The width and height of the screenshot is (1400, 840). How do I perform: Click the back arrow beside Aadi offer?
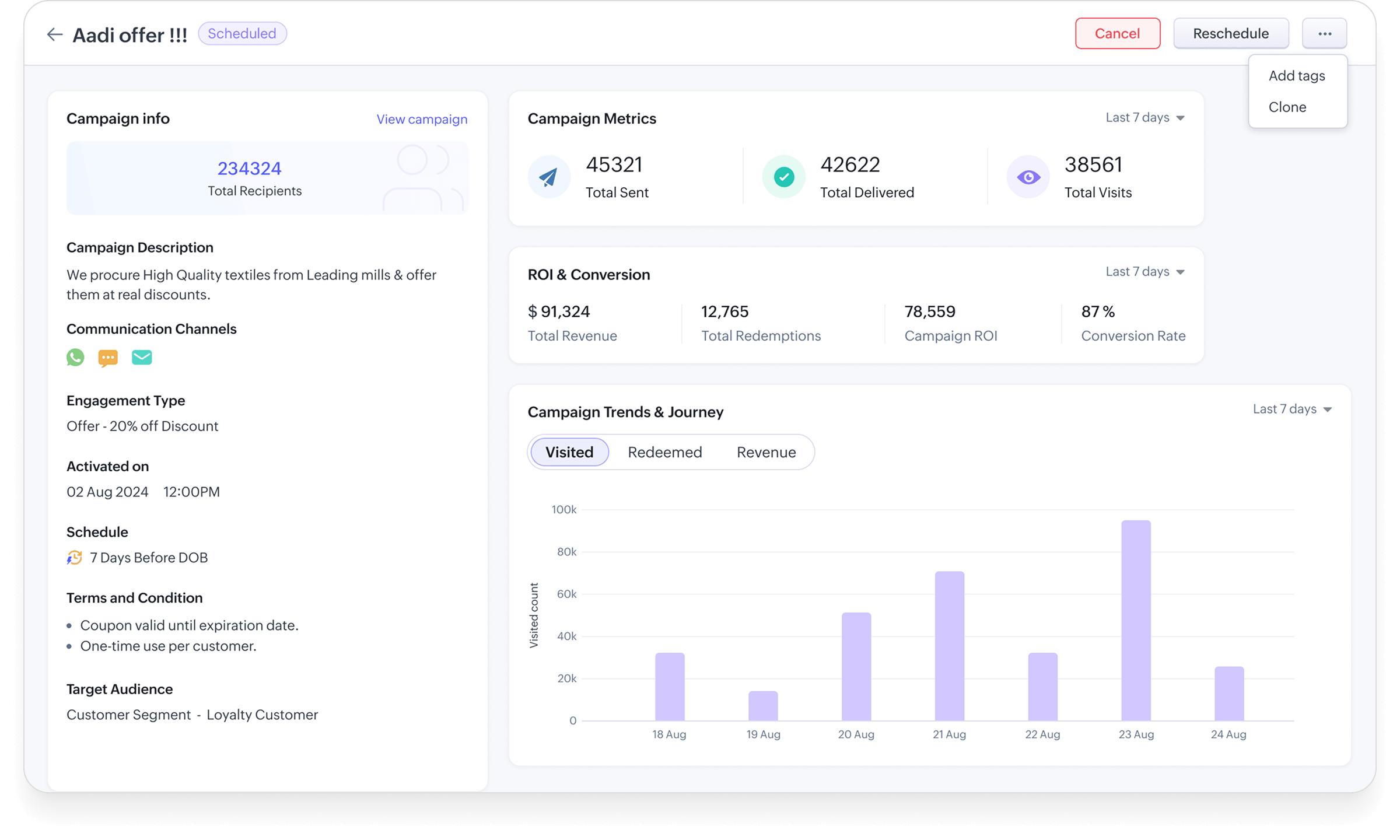click(54, 33)
